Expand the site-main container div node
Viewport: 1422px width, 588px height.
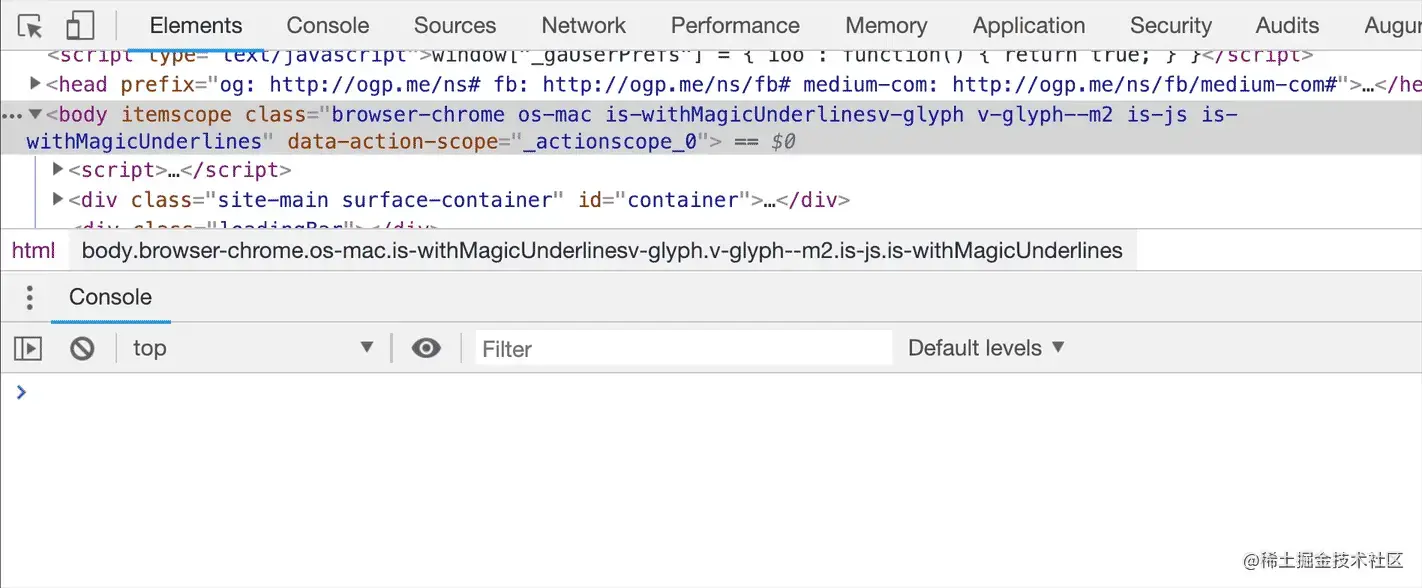click(x=58, y=199)
